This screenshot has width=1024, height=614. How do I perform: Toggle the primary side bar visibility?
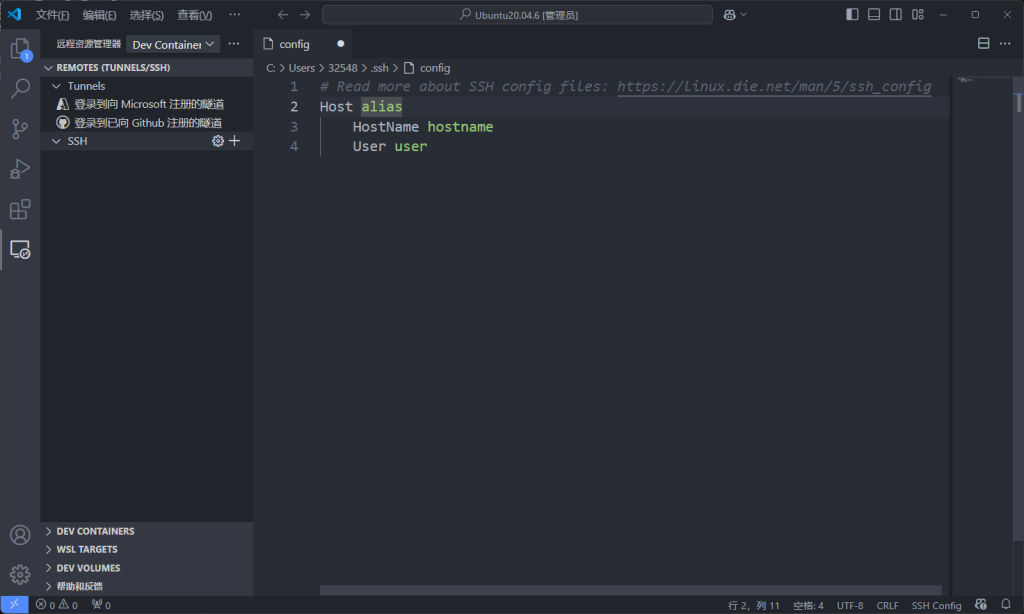click(852, 15)
